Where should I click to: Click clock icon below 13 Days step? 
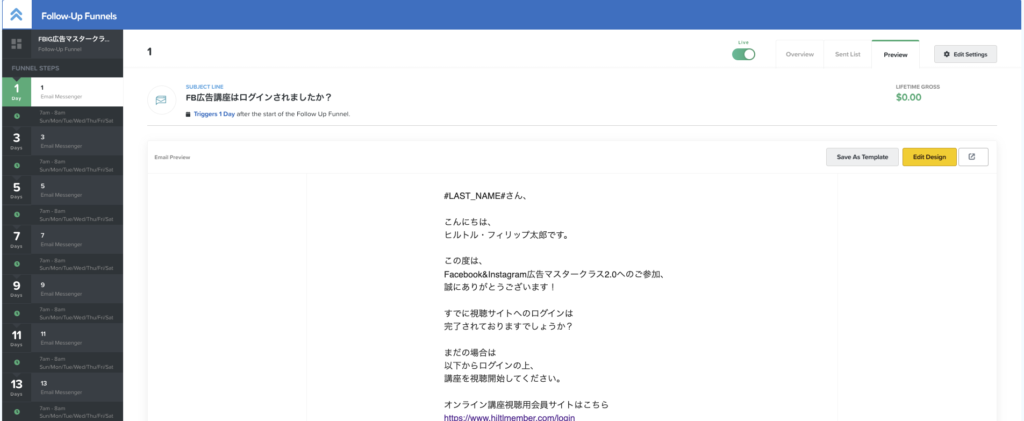17,411
